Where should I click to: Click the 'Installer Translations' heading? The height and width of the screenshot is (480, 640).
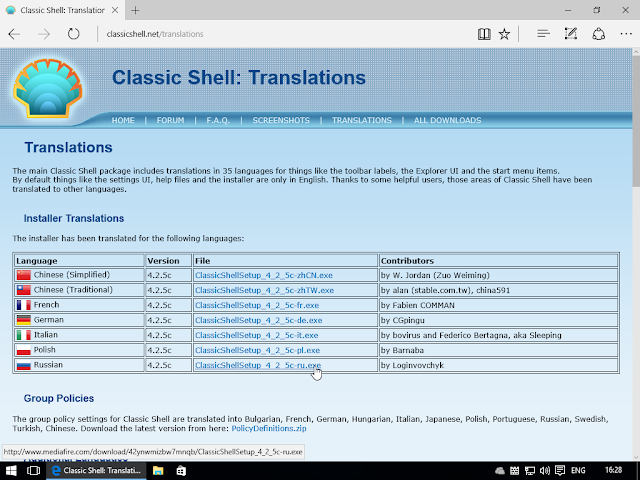(x=73, y=218)
